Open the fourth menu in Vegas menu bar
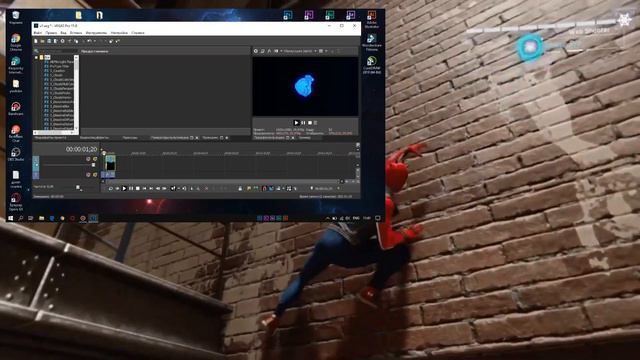 76,33
